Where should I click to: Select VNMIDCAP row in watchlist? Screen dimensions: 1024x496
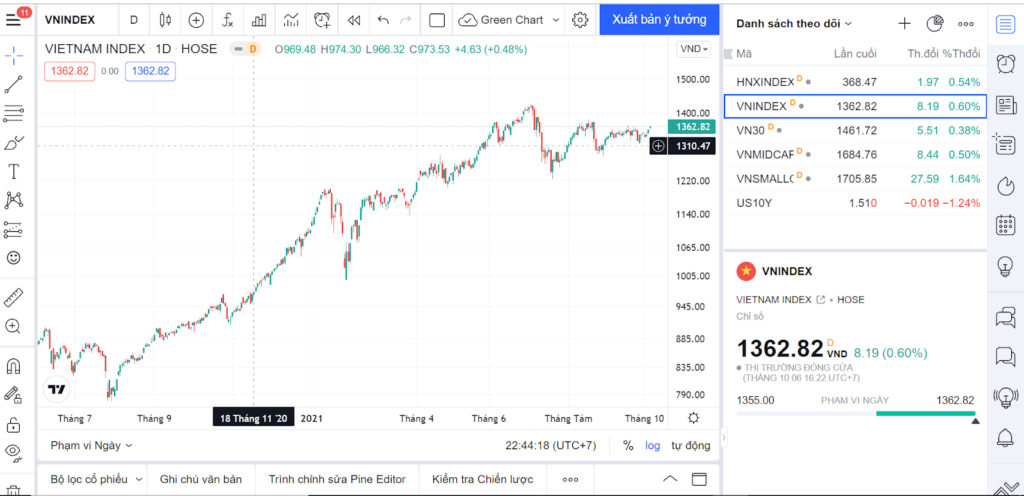(856, 154)
